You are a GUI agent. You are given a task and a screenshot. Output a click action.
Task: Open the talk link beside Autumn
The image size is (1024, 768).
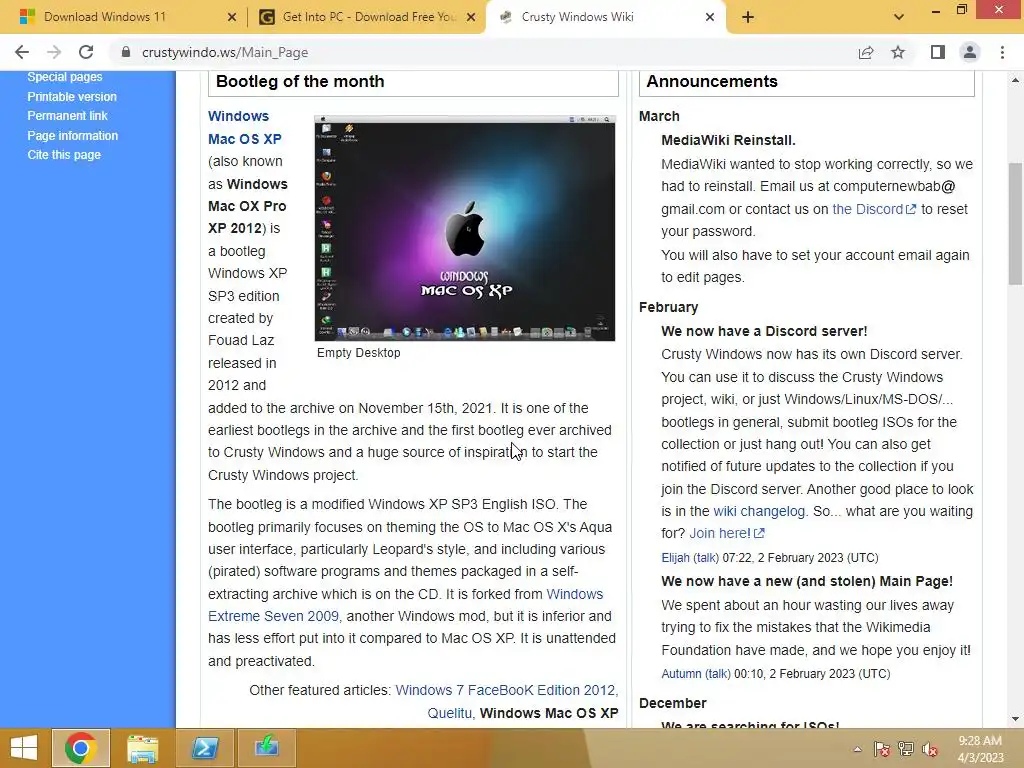point(717,674)
